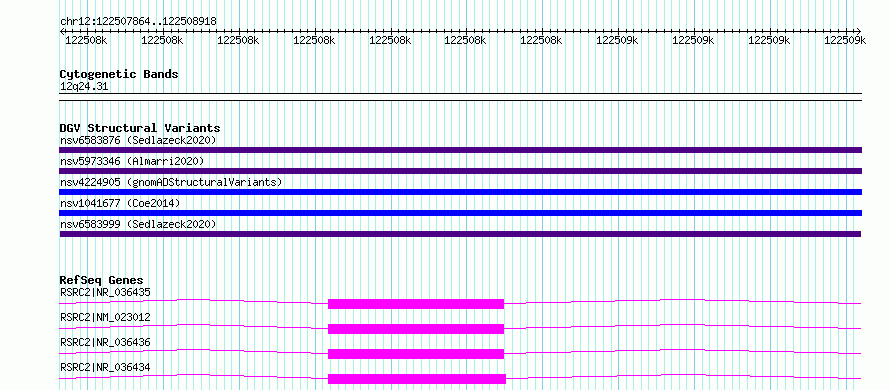The image size is (890, 390).
Task: Open transcript label RSRC2|NR_036434
Action: click(x=105, y=367)
